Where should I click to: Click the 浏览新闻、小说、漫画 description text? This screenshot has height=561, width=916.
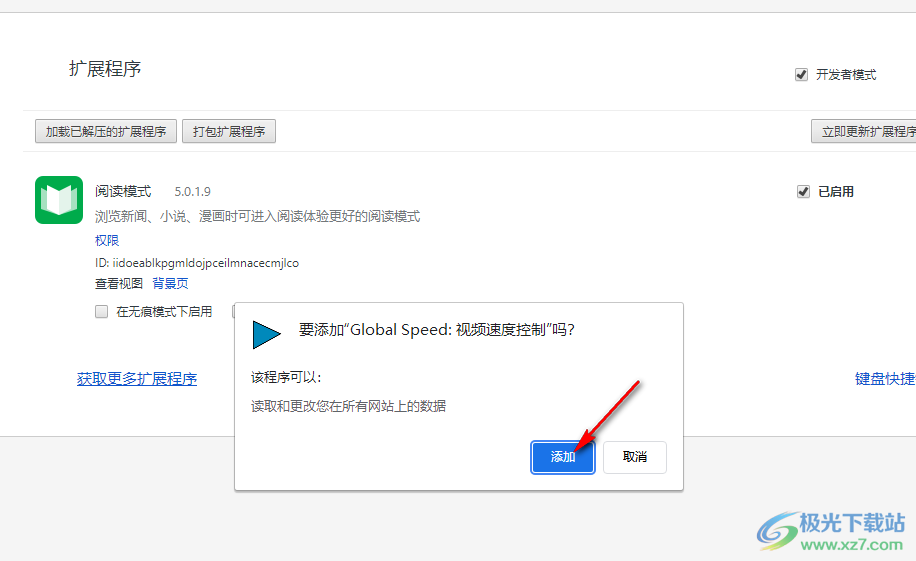pos(258,217)
